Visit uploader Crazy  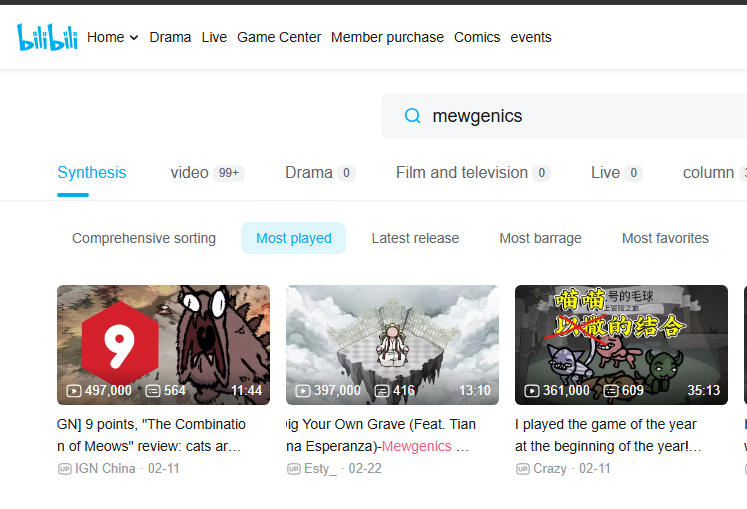[x=550, y=468]
